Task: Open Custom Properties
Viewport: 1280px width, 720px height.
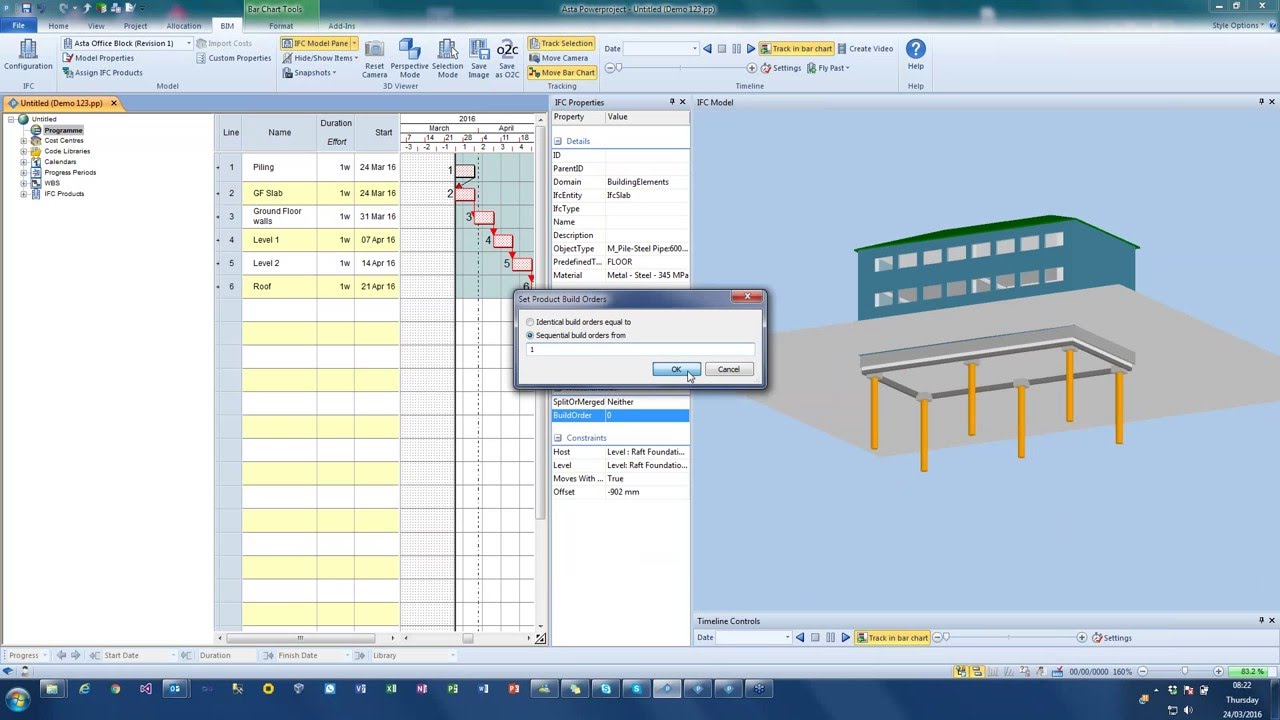Action: 233,58
